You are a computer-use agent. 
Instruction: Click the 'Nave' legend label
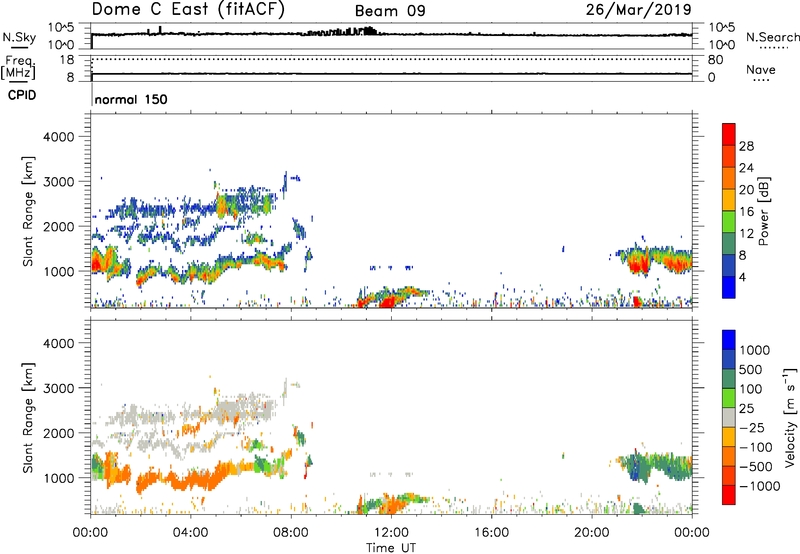(761, 69)
